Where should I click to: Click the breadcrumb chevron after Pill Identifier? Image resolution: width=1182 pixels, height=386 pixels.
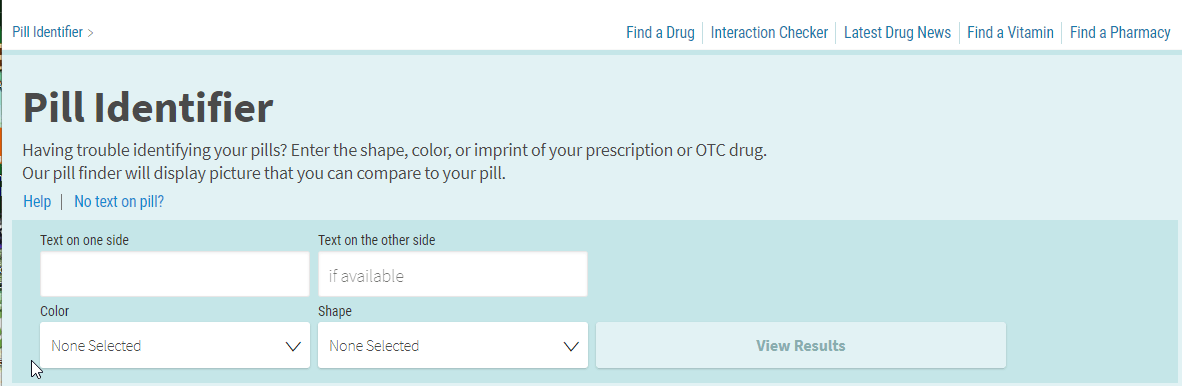(x=90, y=33)
